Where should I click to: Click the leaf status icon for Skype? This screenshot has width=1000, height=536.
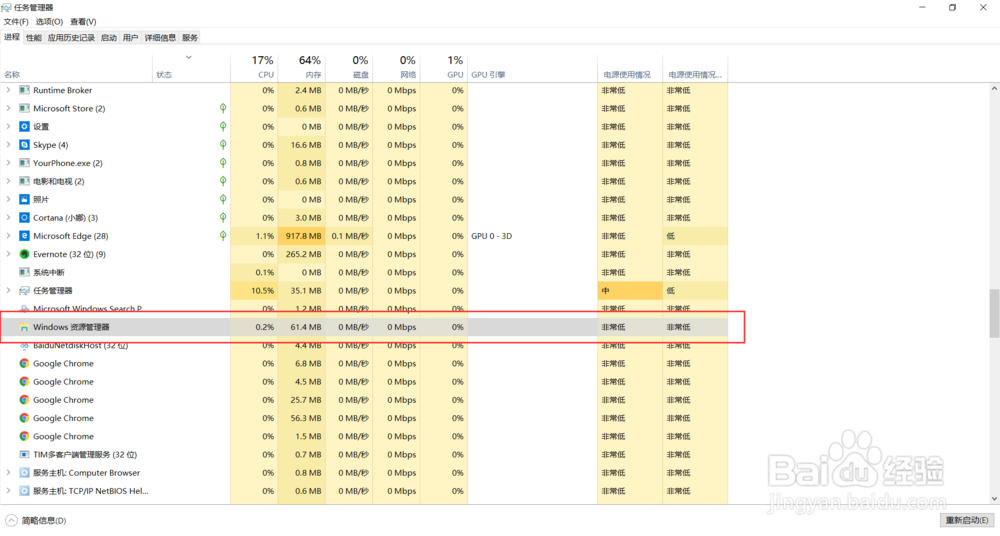click(223, 145)
